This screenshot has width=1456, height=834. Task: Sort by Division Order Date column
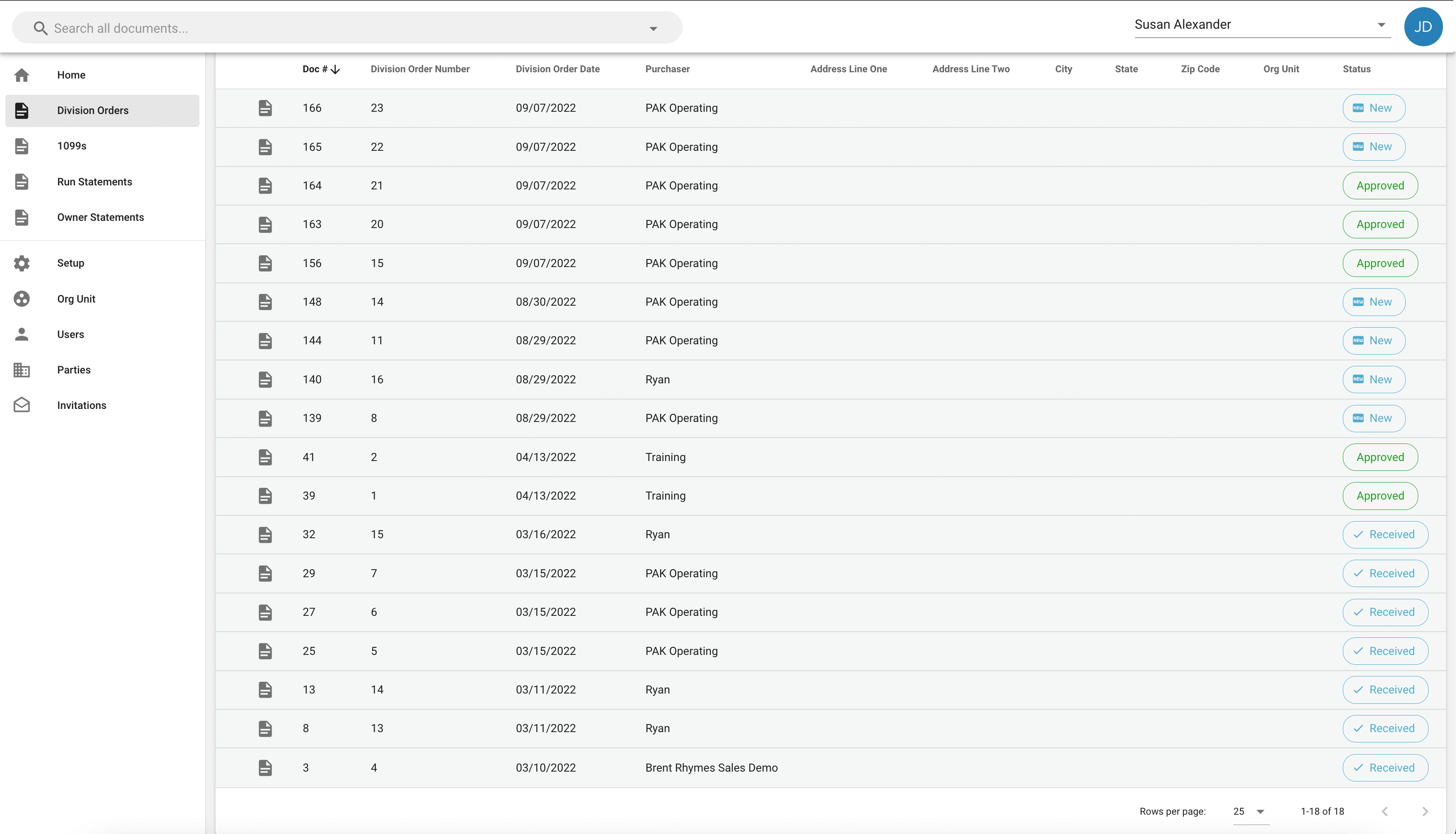[557, 69]
